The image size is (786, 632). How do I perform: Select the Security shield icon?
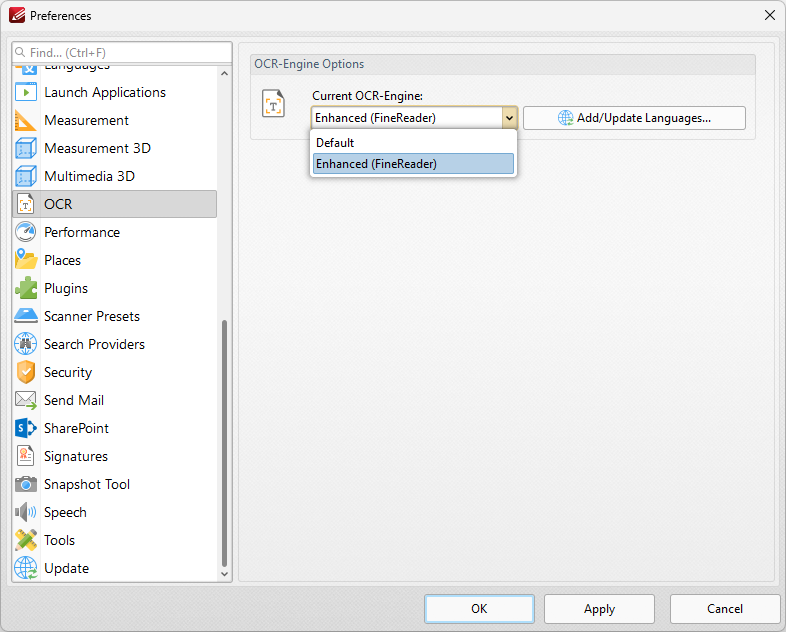[x=26, y=372]
